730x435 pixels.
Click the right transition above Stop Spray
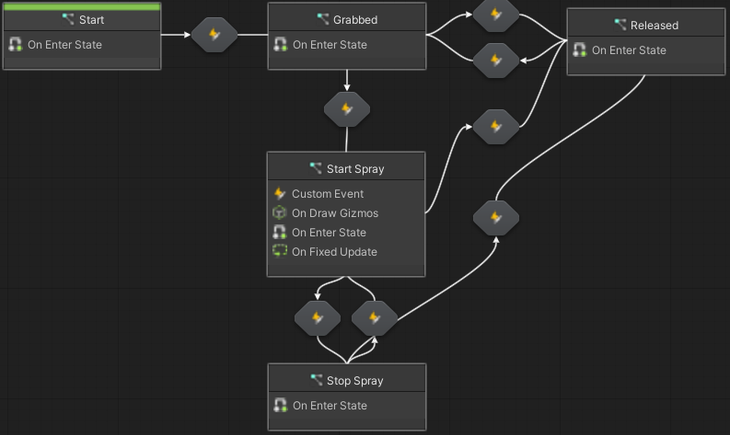(375, 318)
